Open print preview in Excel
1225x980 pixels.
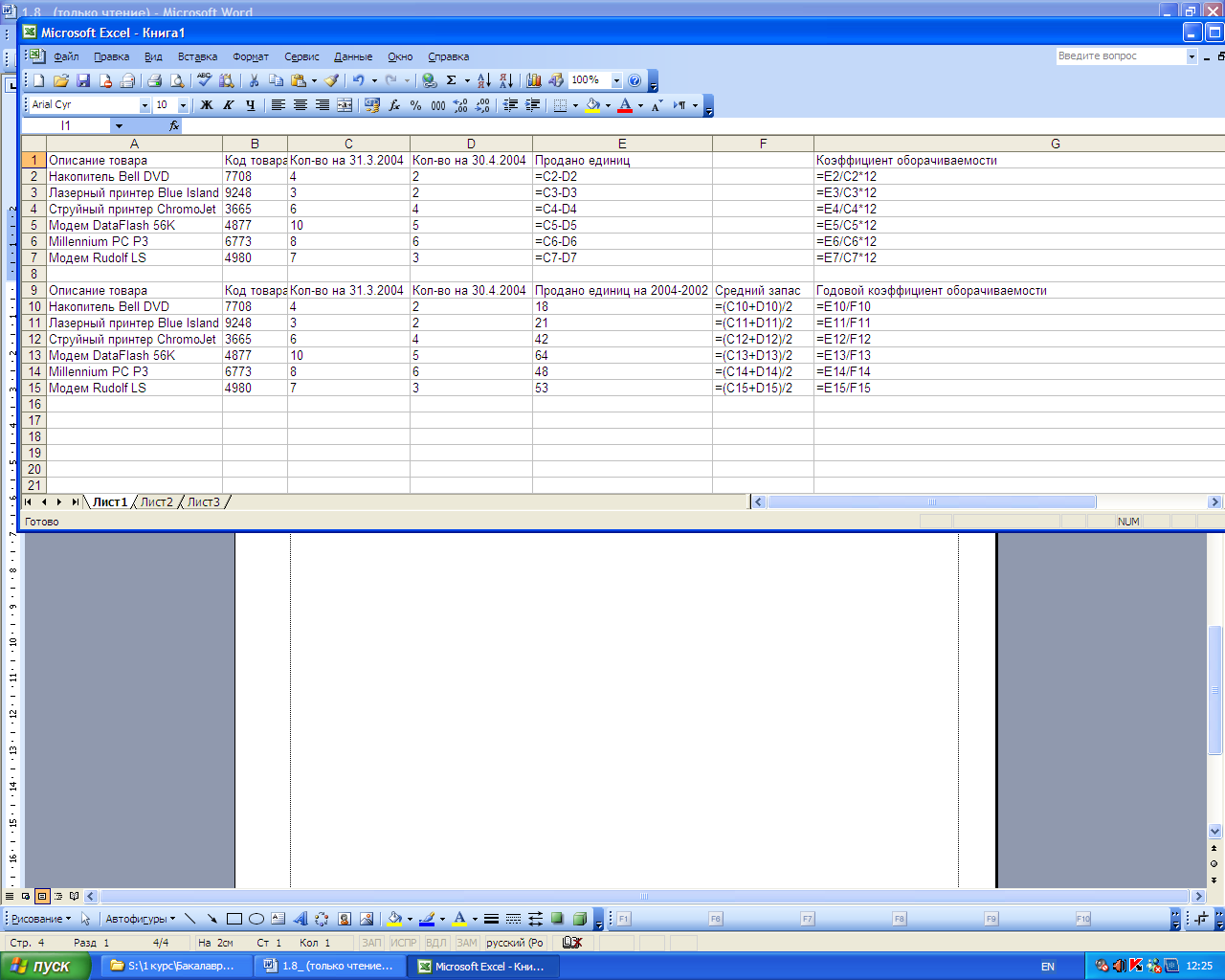tap(177, 80)
